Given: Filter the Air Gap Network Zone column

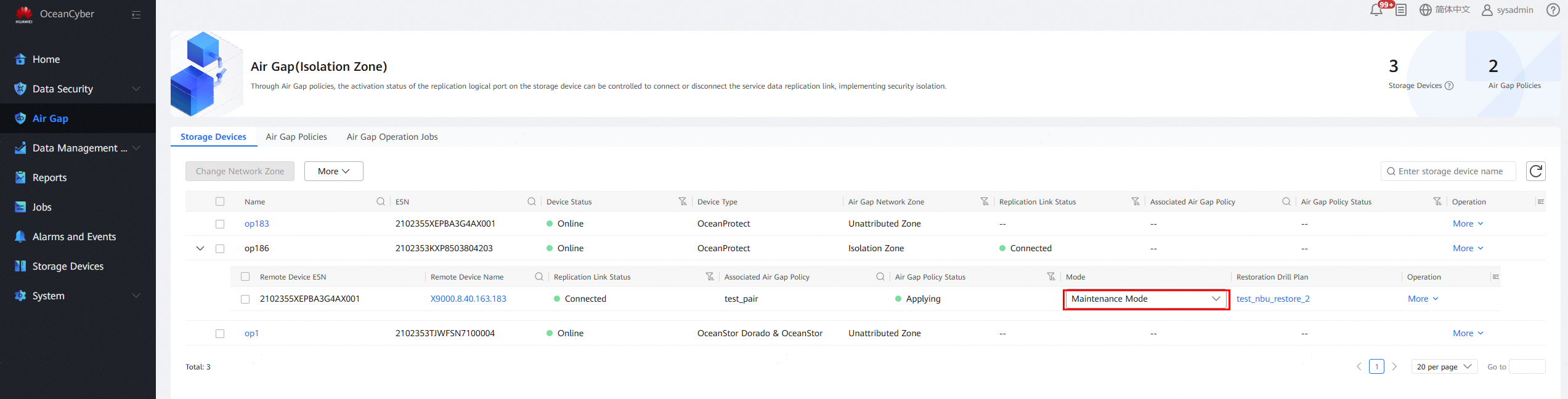Looking at the screenshot, I should click(985, 201).
